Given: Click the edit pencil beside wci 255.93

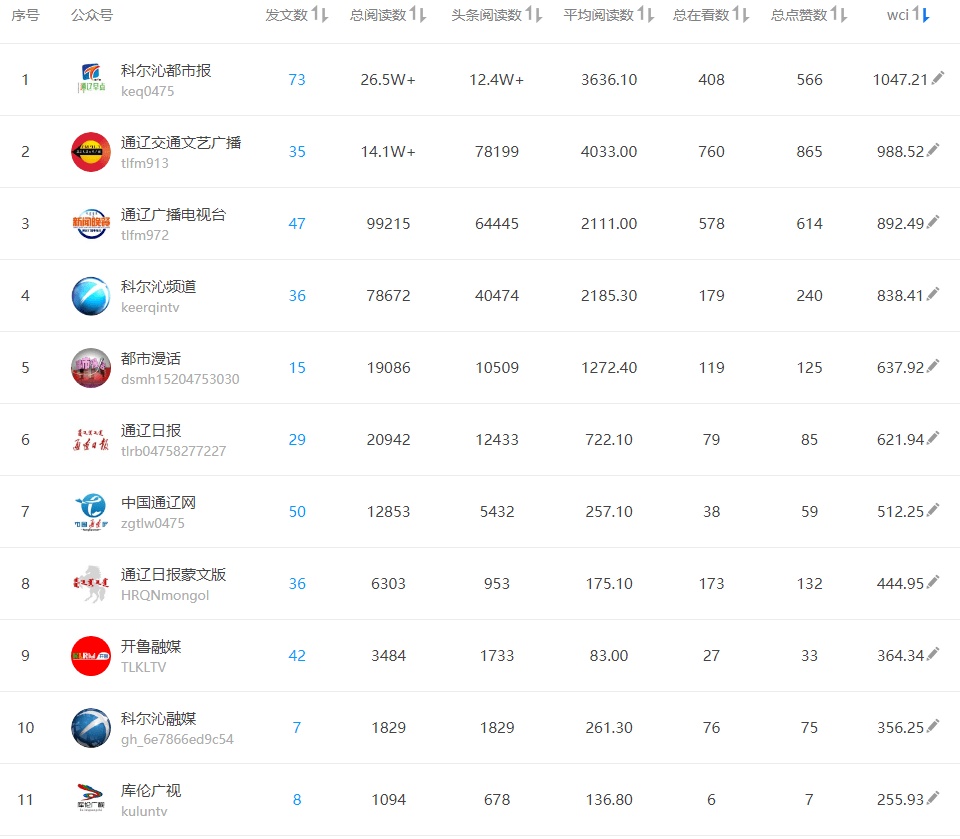Looking at the screenshot, I should (933, 799).
